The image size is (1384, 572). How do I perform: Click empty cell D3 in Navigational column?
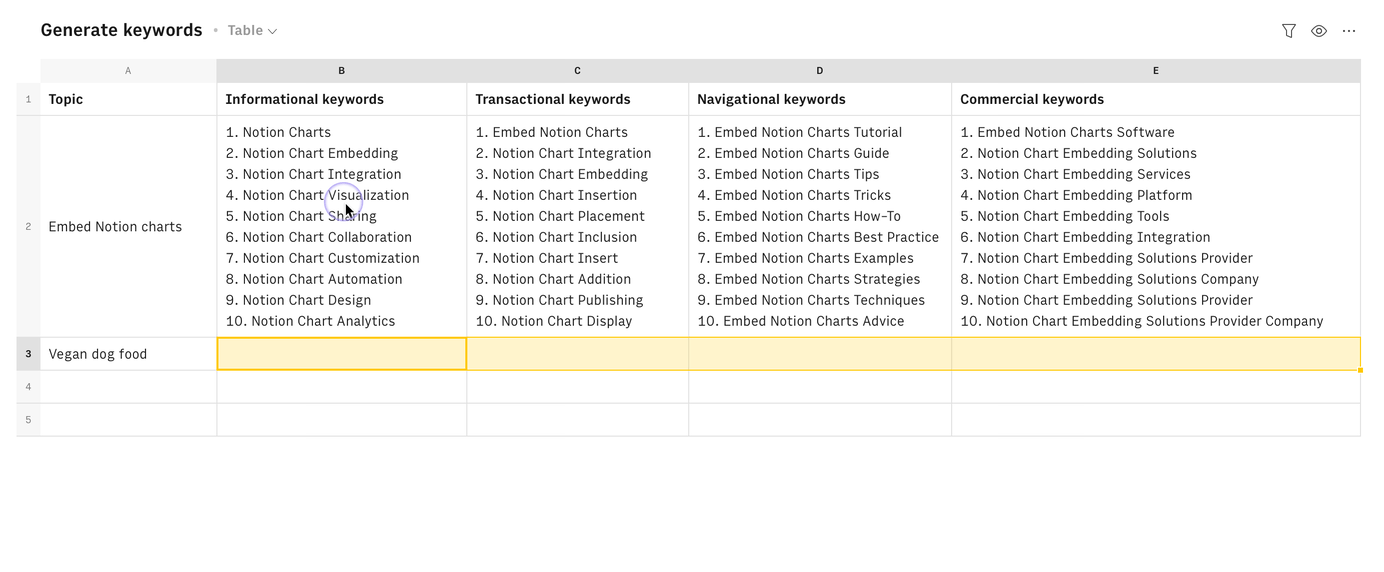820,354
